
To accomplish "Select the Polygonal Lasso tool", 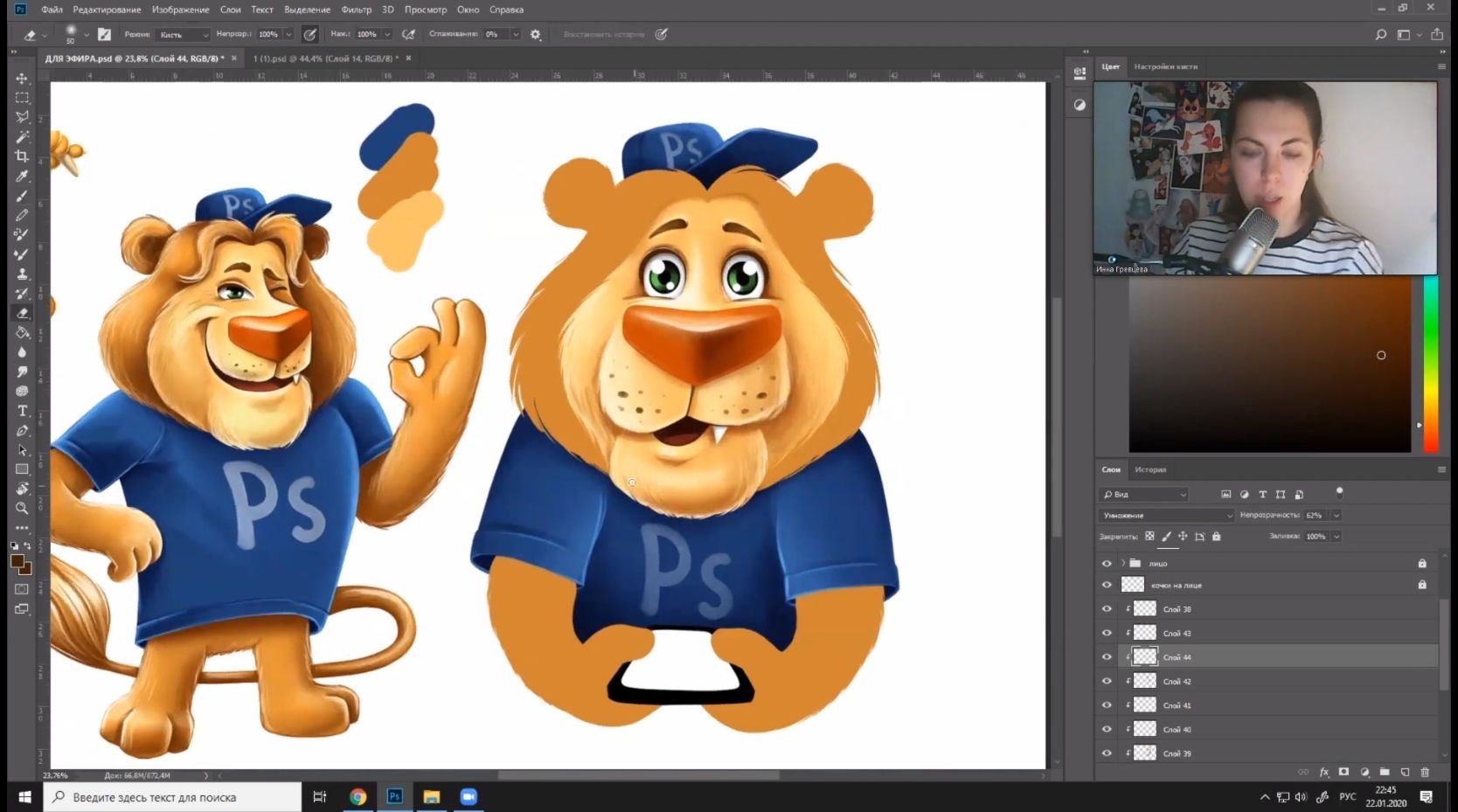I will (22, 117).
